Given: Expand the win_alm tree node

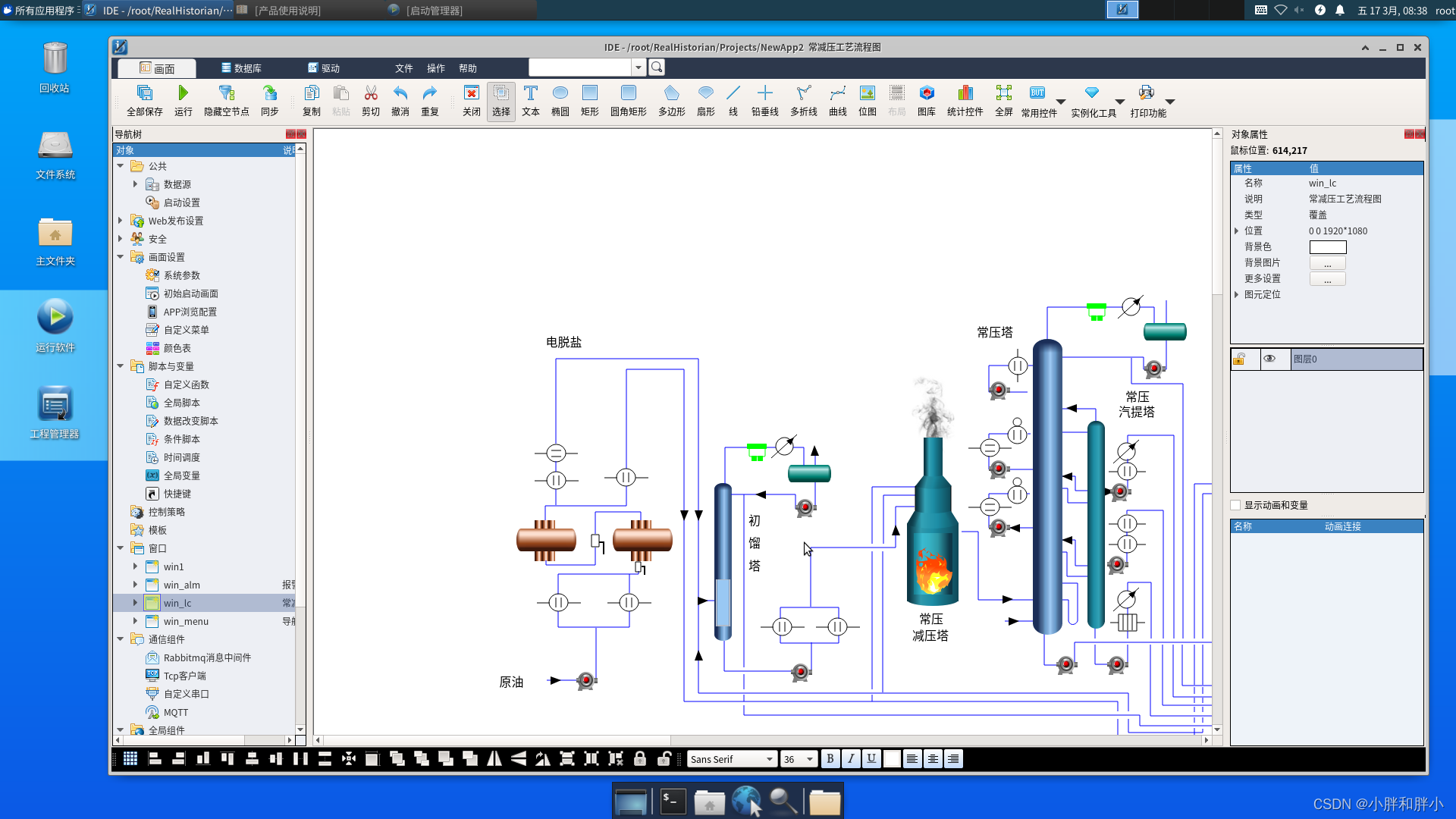Looking at the screenshot, I should (x=136, y=585).
